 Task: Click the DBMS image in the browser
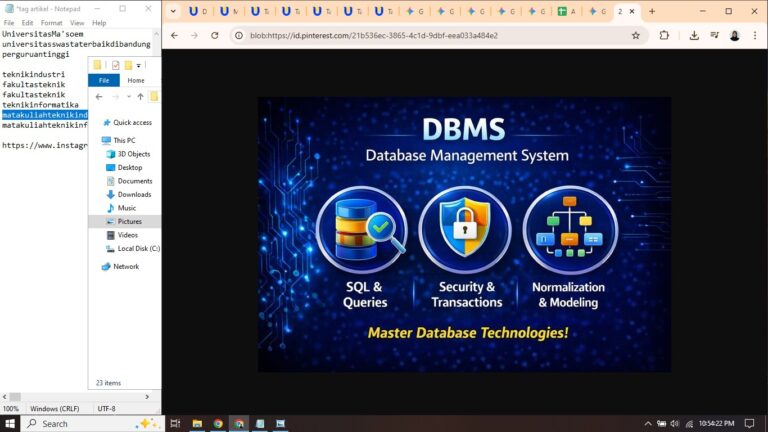[464, 234]
